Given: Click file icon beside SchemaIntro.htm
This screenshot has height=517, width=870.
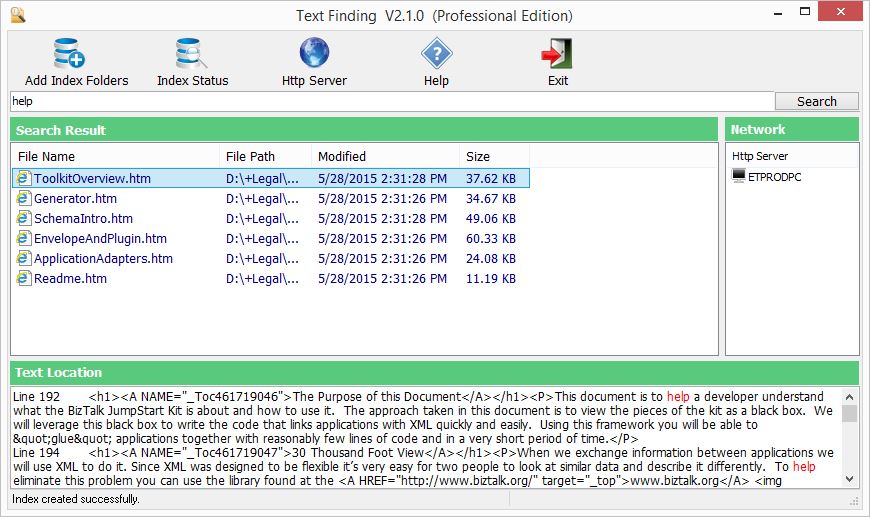Looking at the screenshot, I should 23,218.
